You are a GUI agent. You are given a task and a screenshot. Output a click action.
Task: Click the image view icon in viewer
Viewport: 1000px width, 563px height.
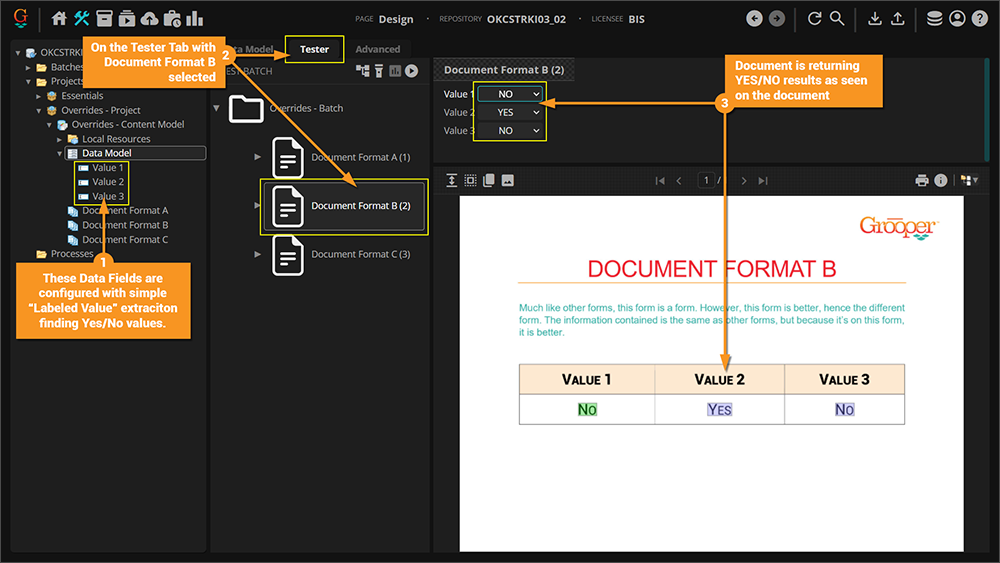[x=508, y=180]
